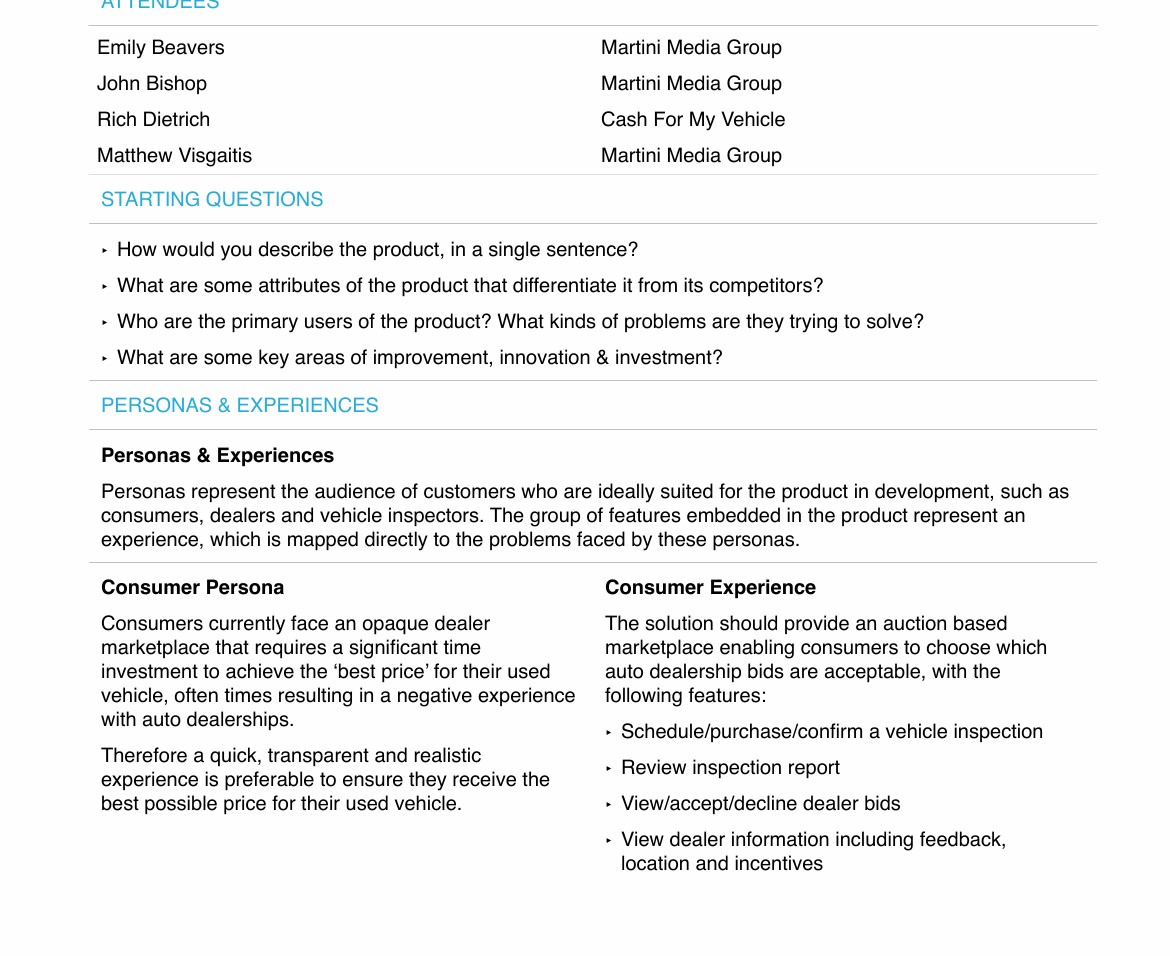Click the key areas of improvement question
Image resolution: width=1170 pixels, height=956 pixels.
[419, 357]
